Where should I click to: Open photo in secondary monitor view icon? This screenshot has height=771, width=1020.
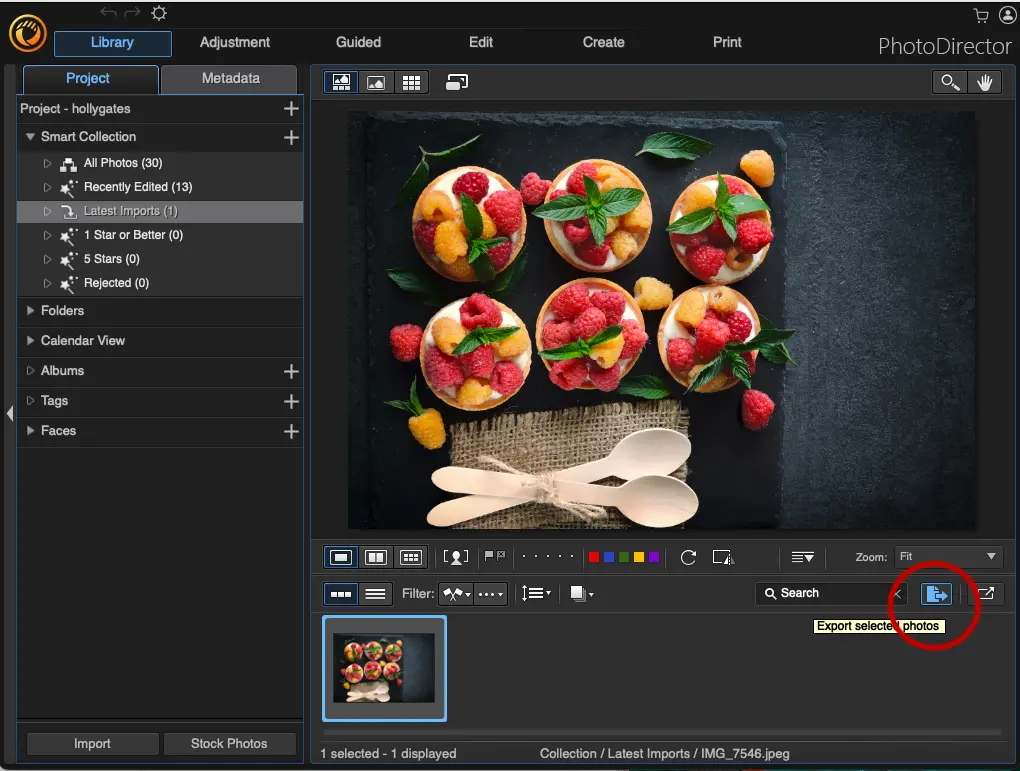click(x=986, y=593)
